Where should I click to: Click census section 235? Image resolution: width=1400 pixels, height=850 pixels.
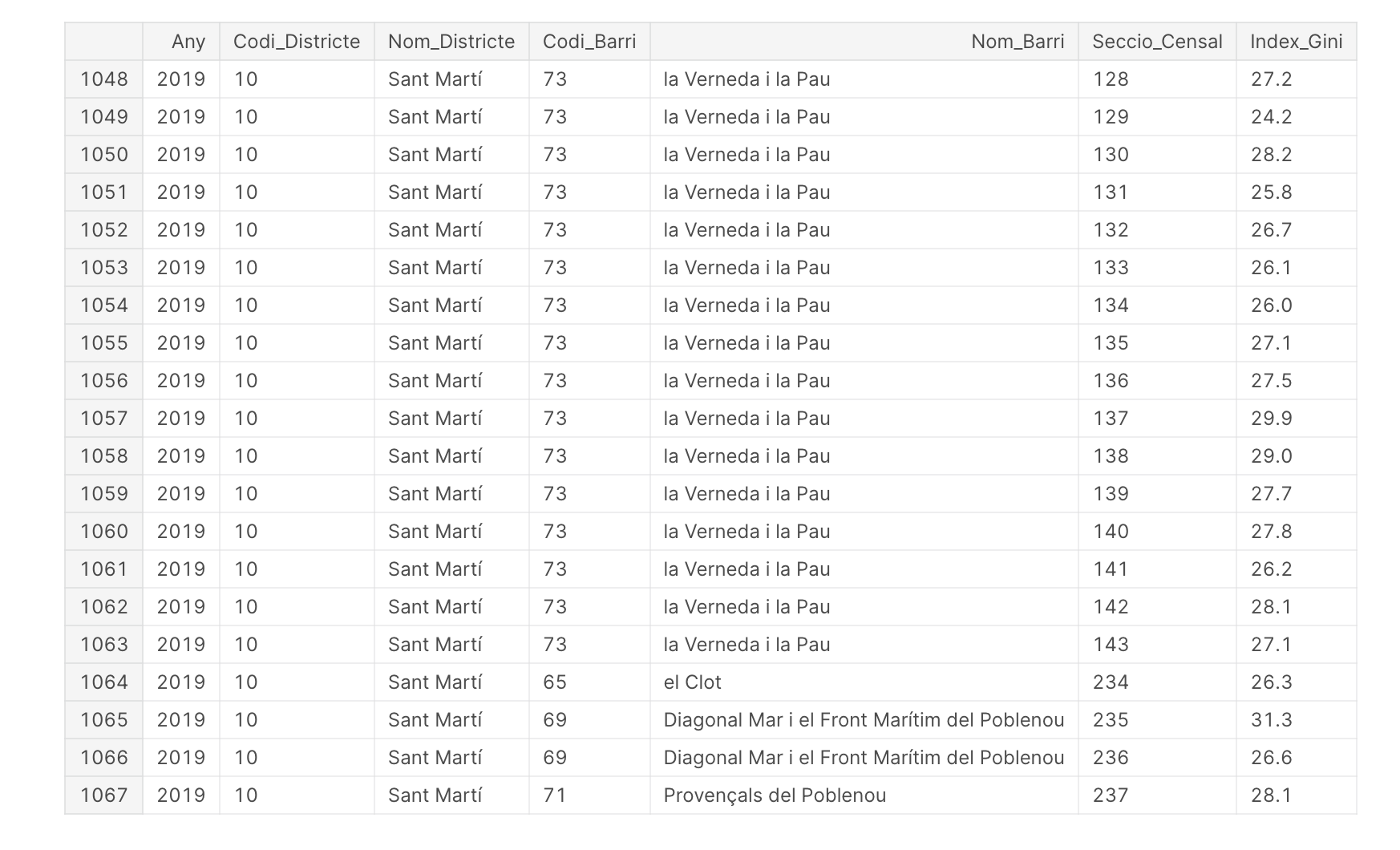pyautogui.click(x=1111, y=720)
